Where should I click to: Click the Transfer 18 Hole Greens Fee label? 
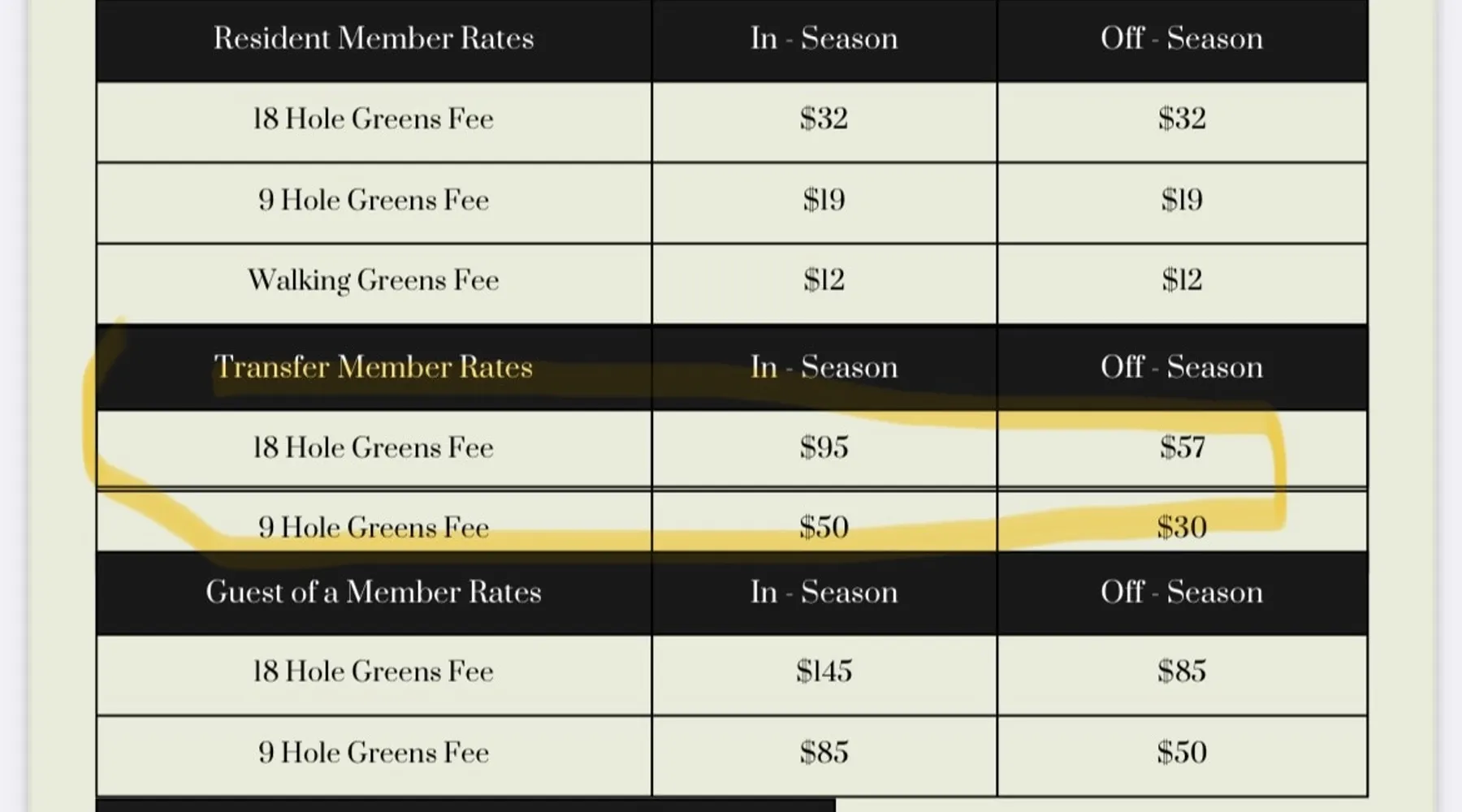pyautogui.click(x=374, y=447)
